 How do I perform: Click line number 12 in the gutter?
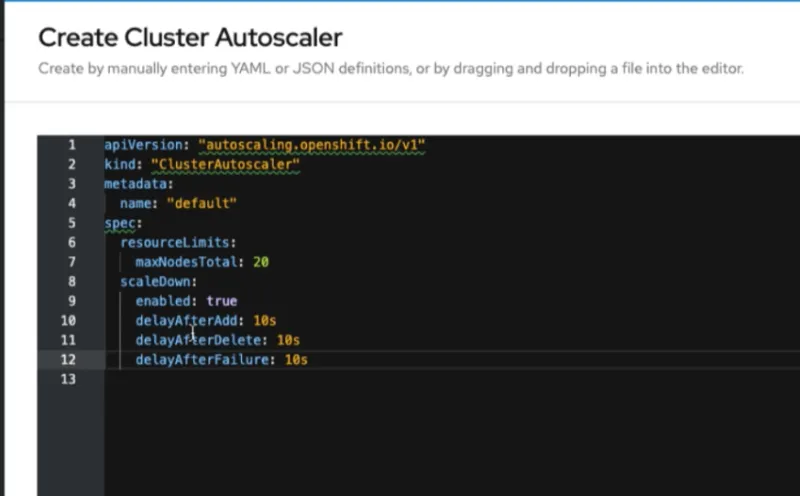coord(68,360)
